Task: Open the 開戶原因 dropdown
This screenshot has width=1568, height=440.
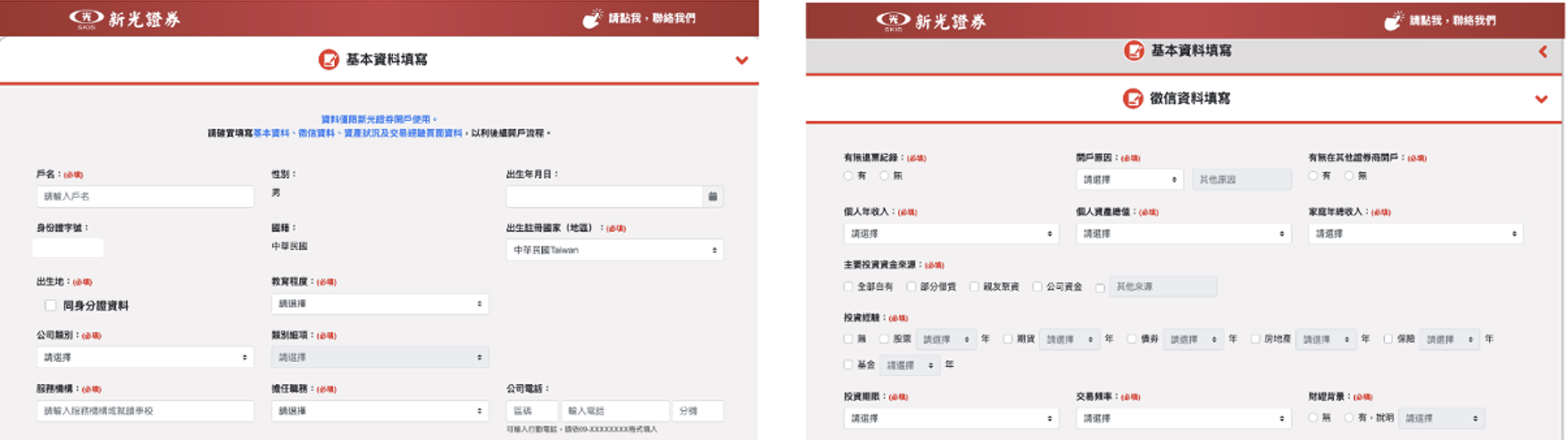Action: pos(1130,180)
